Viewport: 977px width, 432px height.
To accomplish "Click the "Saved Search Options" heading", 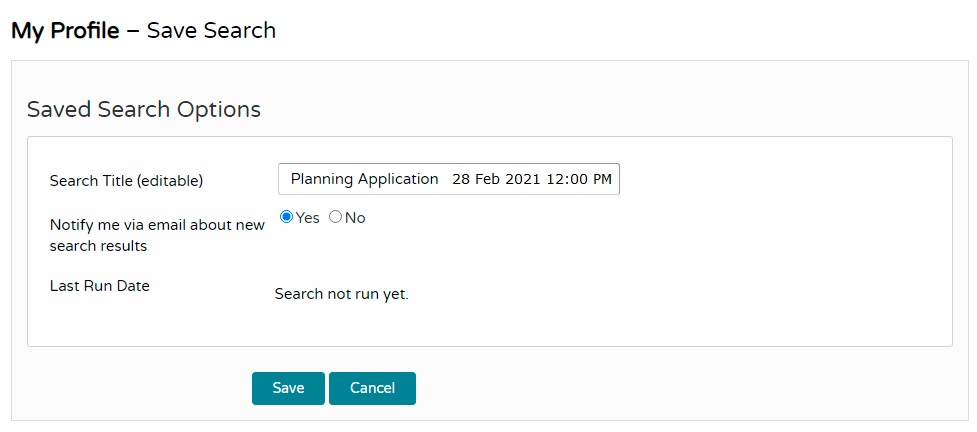I will click(x=144, y=109).
